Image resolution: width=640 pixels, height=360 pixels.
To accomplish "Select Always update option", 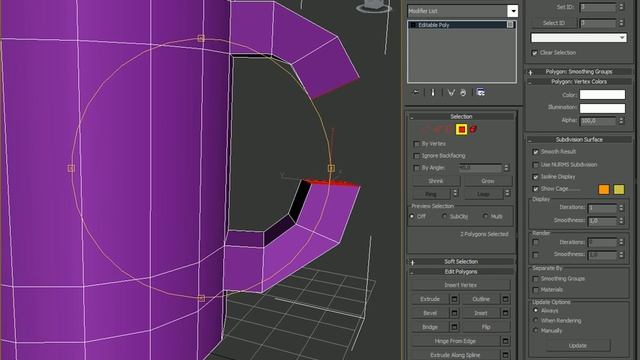I will (x=536, y=311).
